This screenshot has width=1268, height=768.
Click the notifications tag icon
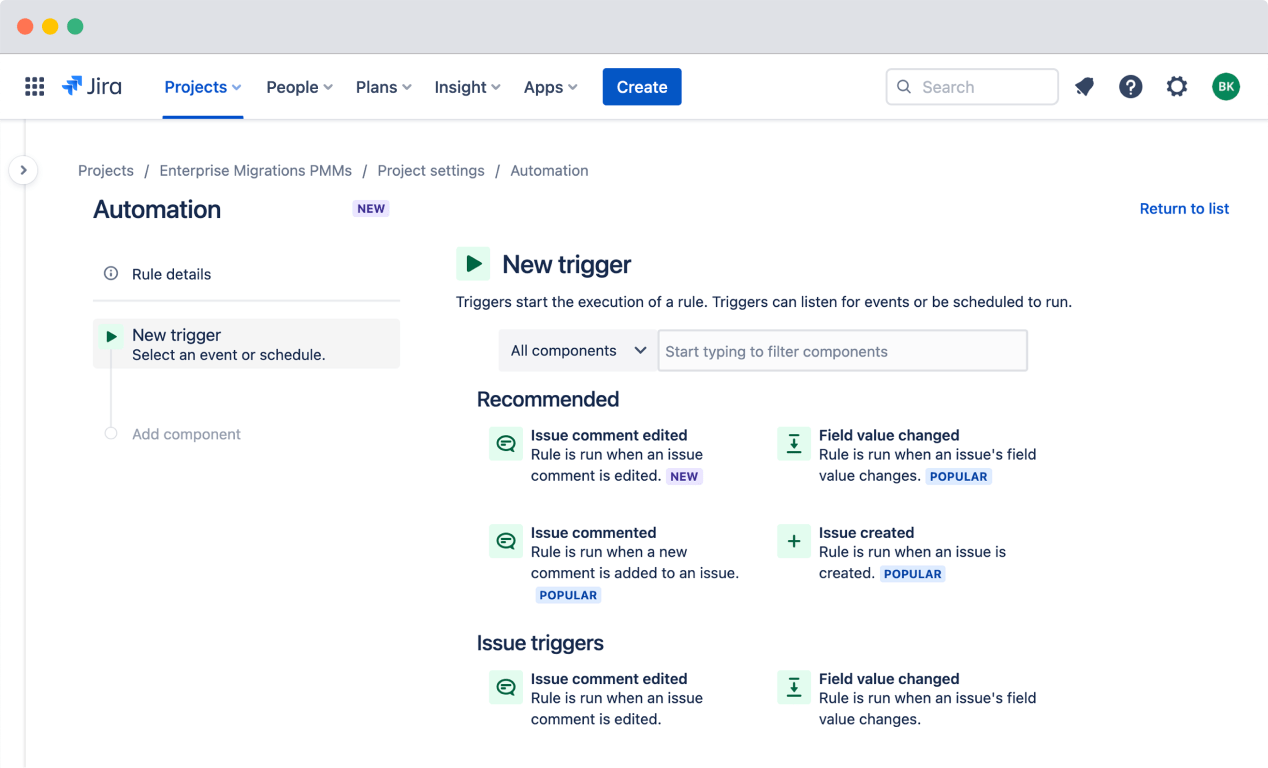(x=1085, y=87)
